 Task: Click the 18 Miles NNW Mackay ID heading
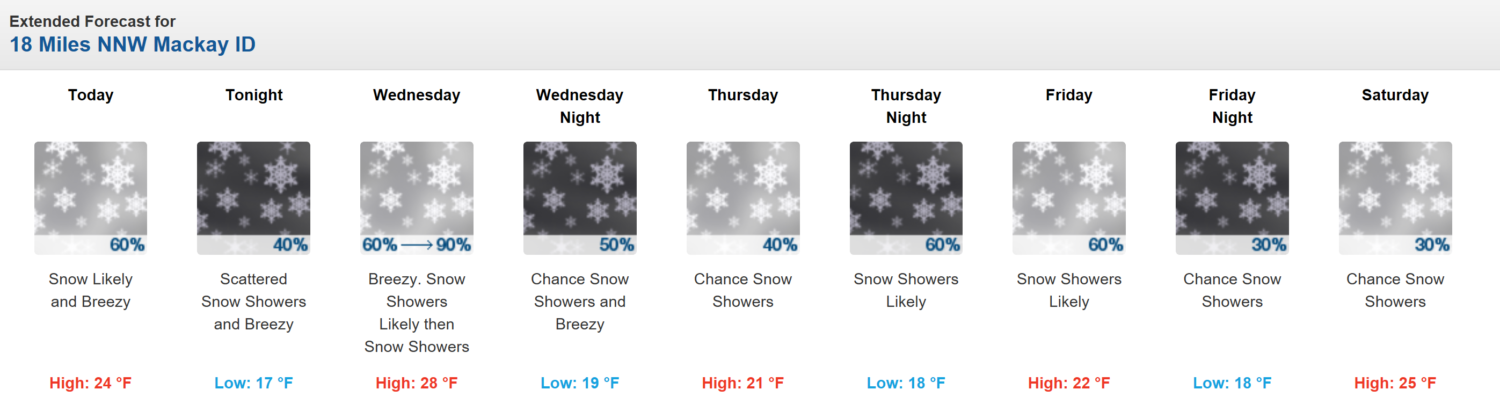[x=133, y=45]
